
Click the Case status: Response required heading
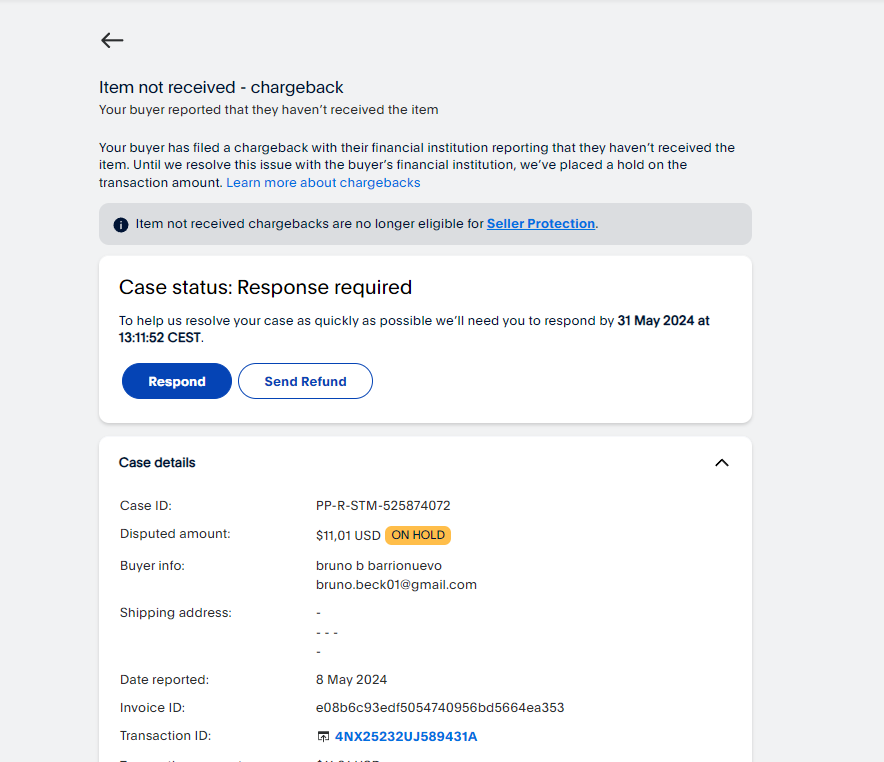(265, 288)
